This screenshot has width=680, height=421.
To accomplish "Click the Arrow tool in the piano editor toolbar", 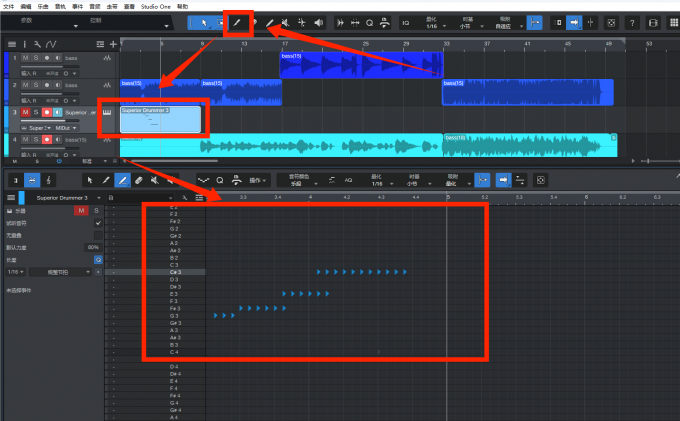I will click(x=90, y=180).
